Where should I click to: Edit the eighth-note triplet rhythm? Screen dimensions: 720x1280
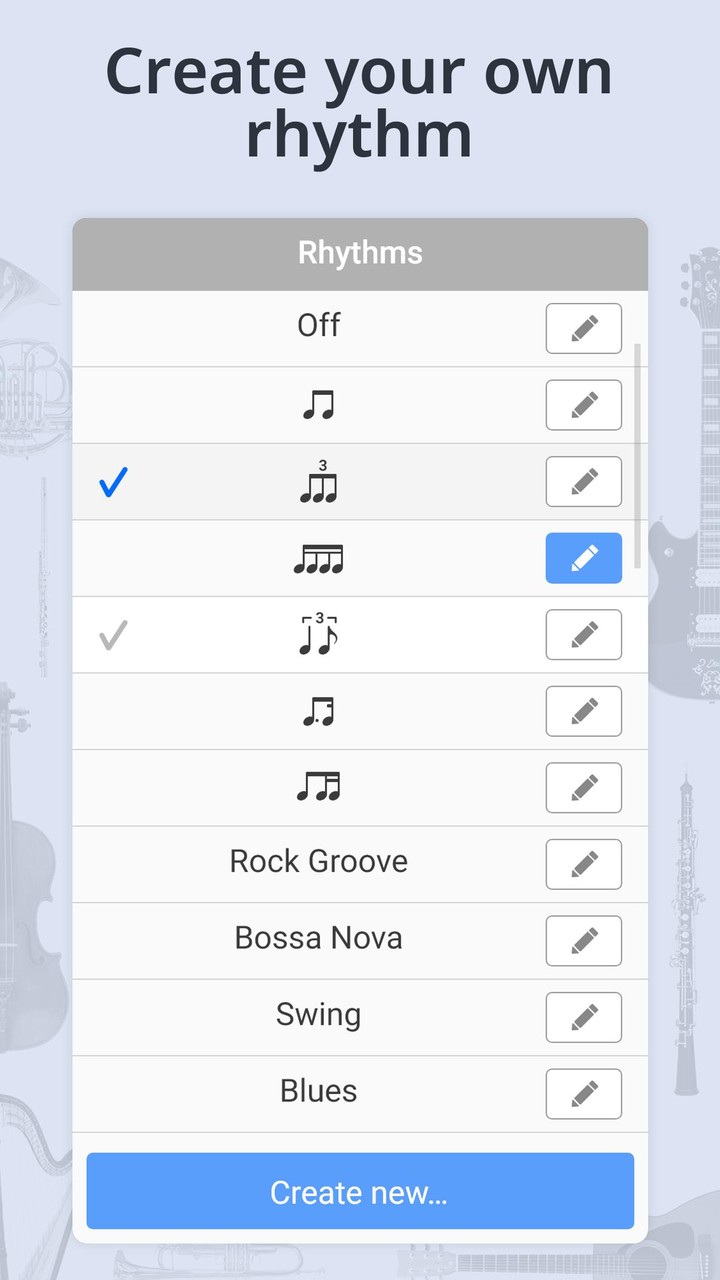[584, 482]
